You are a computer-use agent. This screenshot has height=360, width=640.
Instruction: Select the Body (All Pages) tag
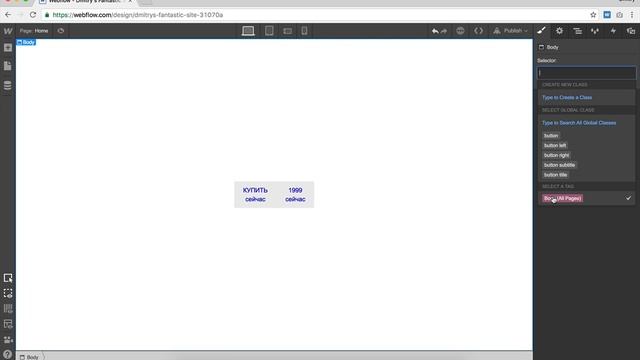pos(562,198)
